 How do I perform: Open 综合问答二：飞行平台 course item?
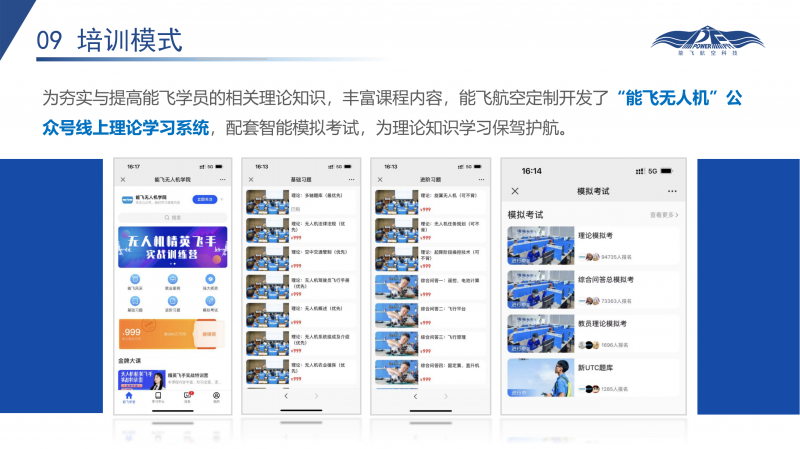(x=430, y=315)
